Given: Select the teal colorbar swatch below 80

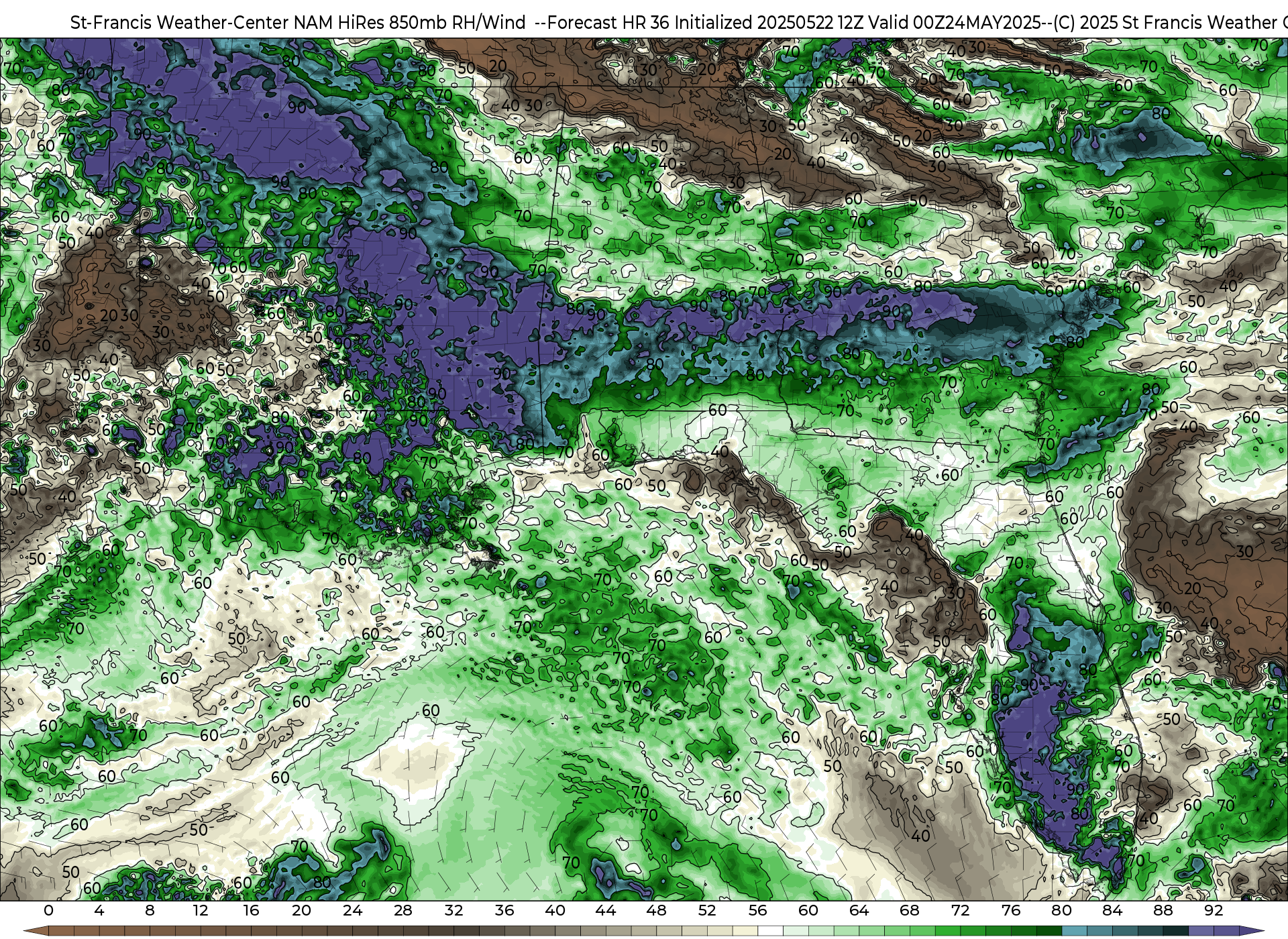Looking at the screenshot, I should tap(1075, 931).
